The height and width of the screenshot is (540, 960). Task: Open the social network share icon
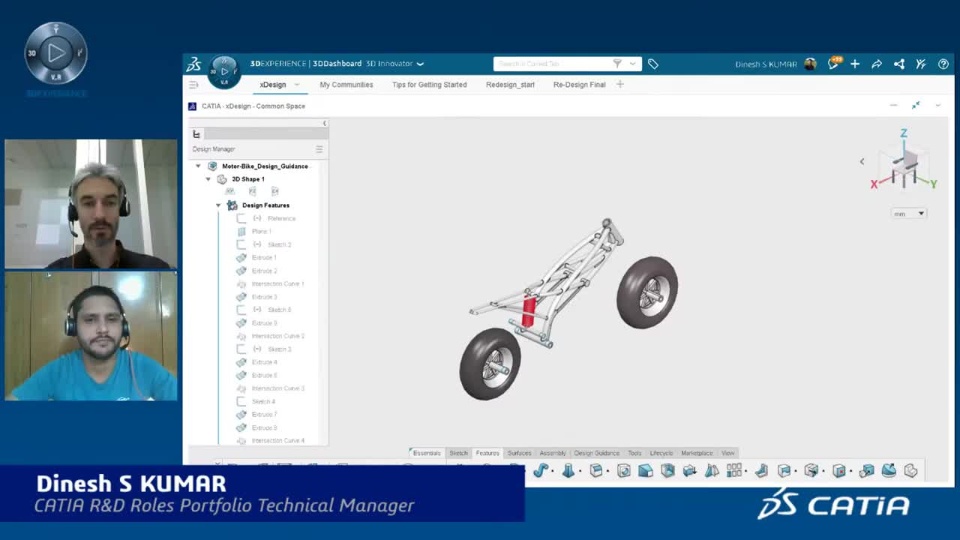tap(899, 64)
